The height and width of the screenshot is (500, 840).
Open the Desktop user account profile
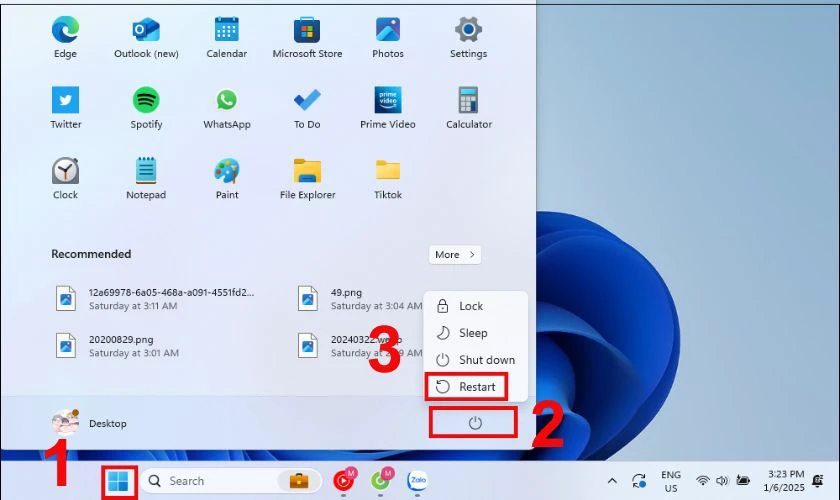point(89,423)
